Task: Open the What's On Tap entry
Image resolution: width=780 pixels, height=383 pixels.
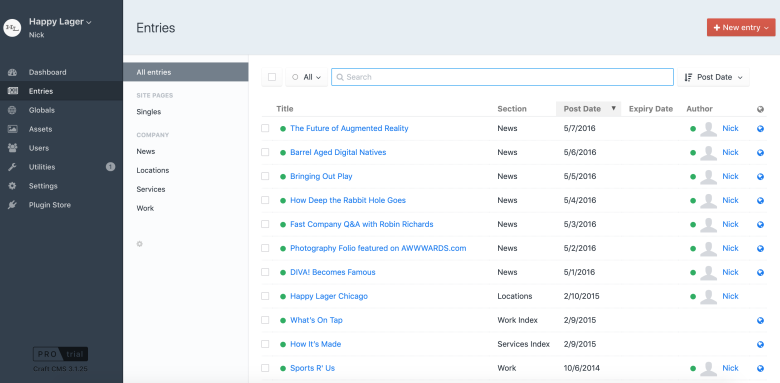Action: click(316, 320)
